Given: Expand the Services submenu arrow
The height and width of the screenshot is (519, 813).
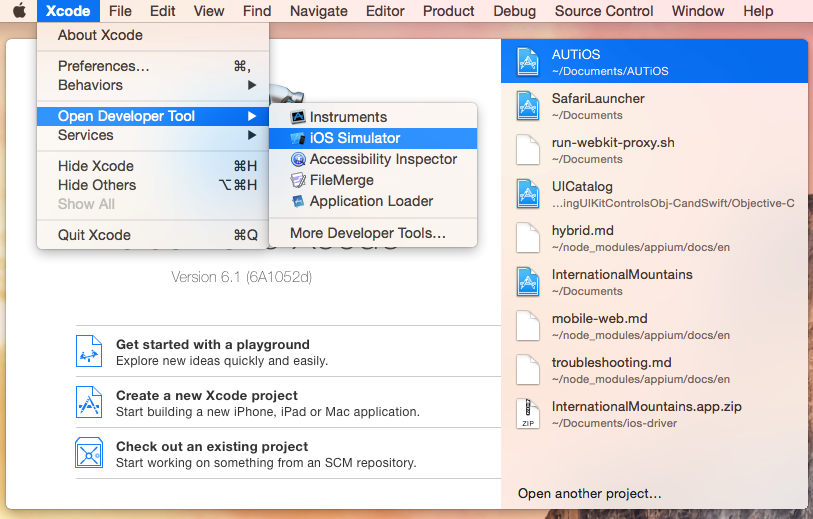Looking at the screenshot, I should 252,135.
